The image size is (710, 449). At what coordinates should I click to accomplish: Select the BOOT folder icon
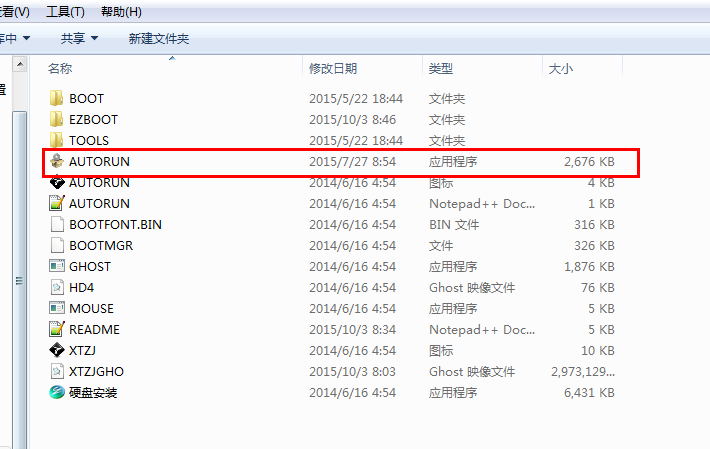pos(57,98)
